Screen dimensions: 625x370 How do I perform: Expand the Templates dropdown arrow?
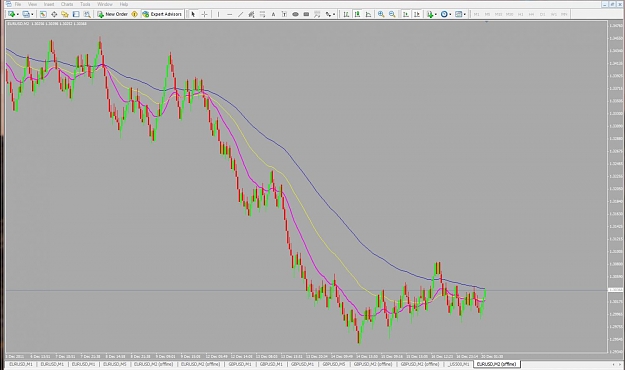coord(465,14)
